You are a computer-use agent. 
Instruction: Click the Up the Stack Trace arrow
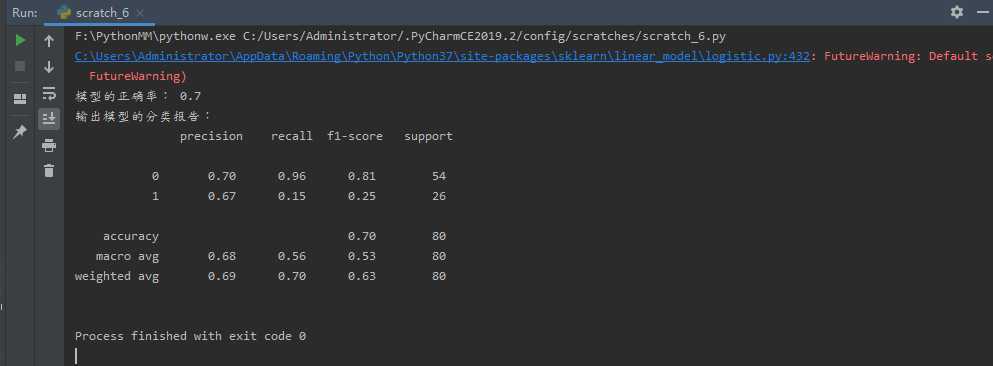pos(49,42)
